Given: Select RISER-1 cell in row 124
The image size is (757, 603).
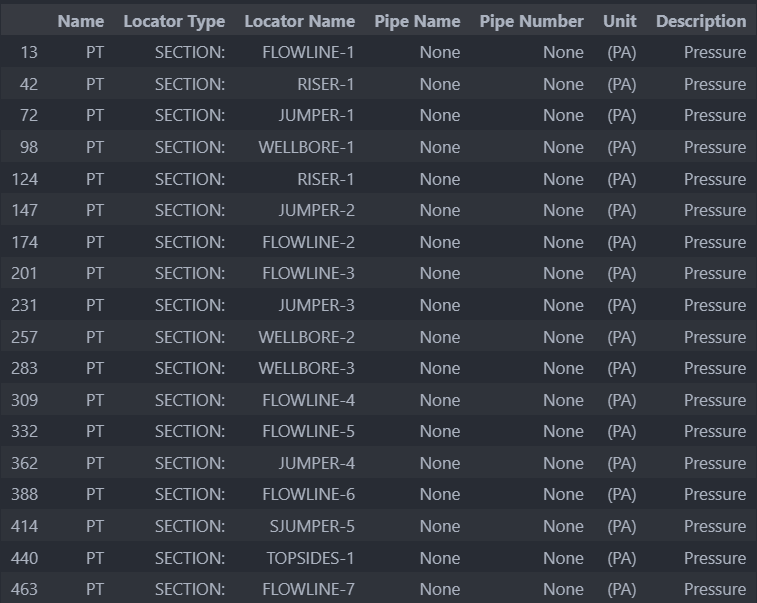Looking at the screenshot, I should tap(326, 179).
